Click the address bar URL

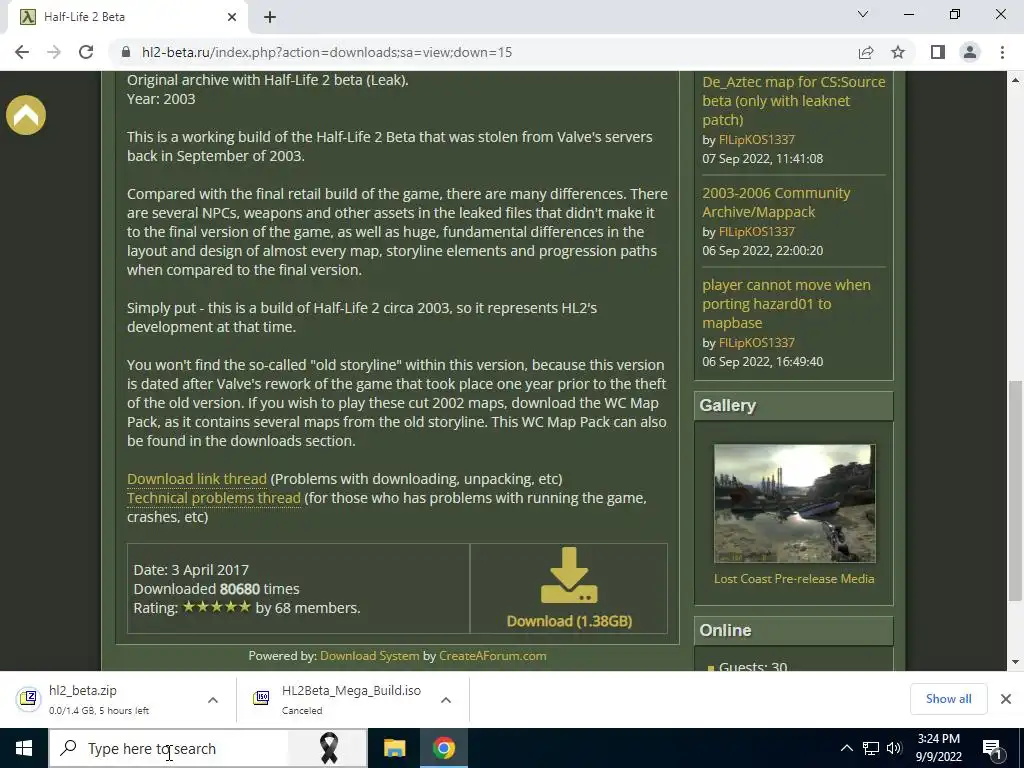327,52
